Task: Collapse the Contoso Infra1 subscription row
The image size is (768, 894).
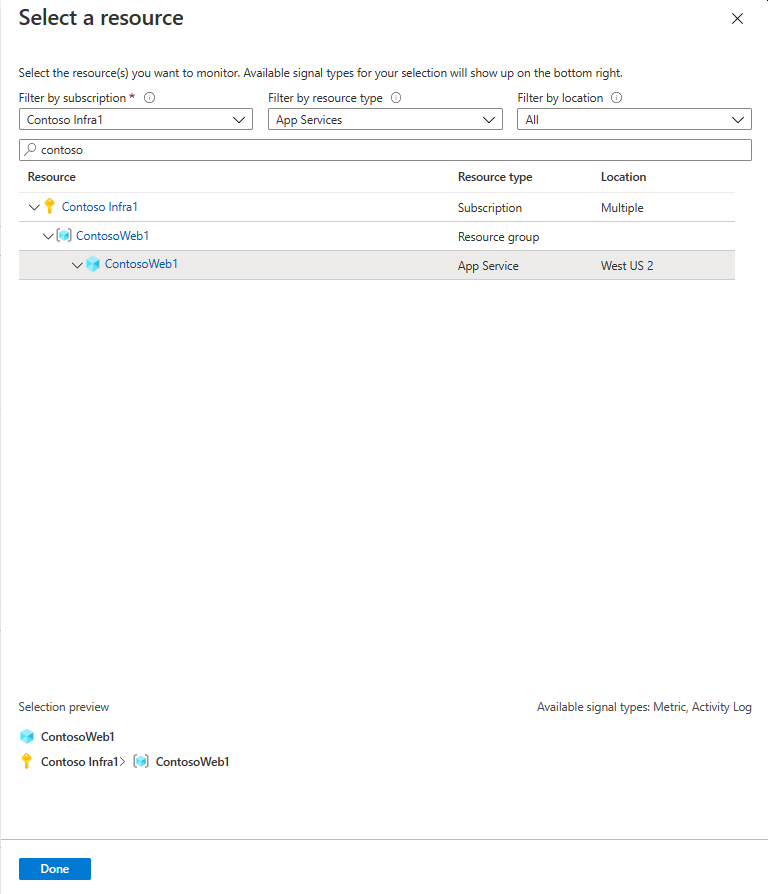Action: pyautogui.click(x=34, y=207)
